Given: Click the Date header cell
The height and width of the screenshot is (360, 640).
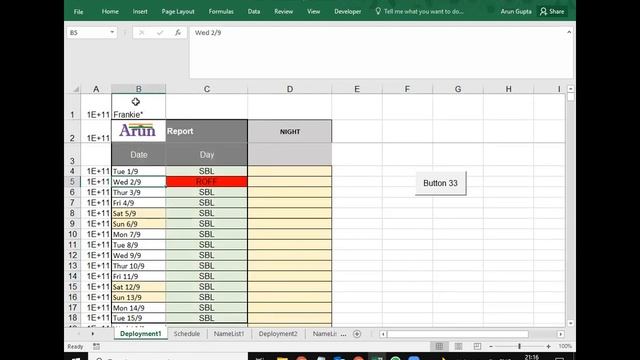Looking at the screenshot, I should 139,155.
